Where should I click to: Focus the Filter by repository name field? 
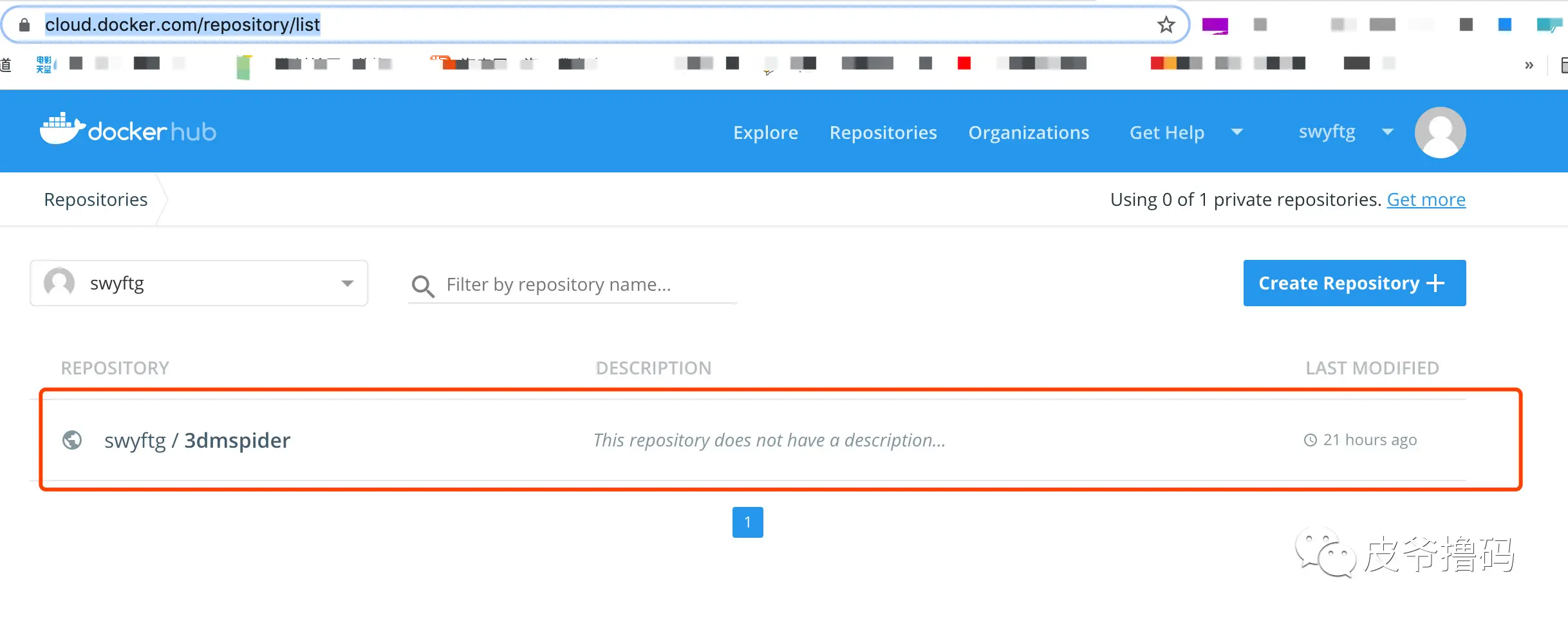pos(573,285)
